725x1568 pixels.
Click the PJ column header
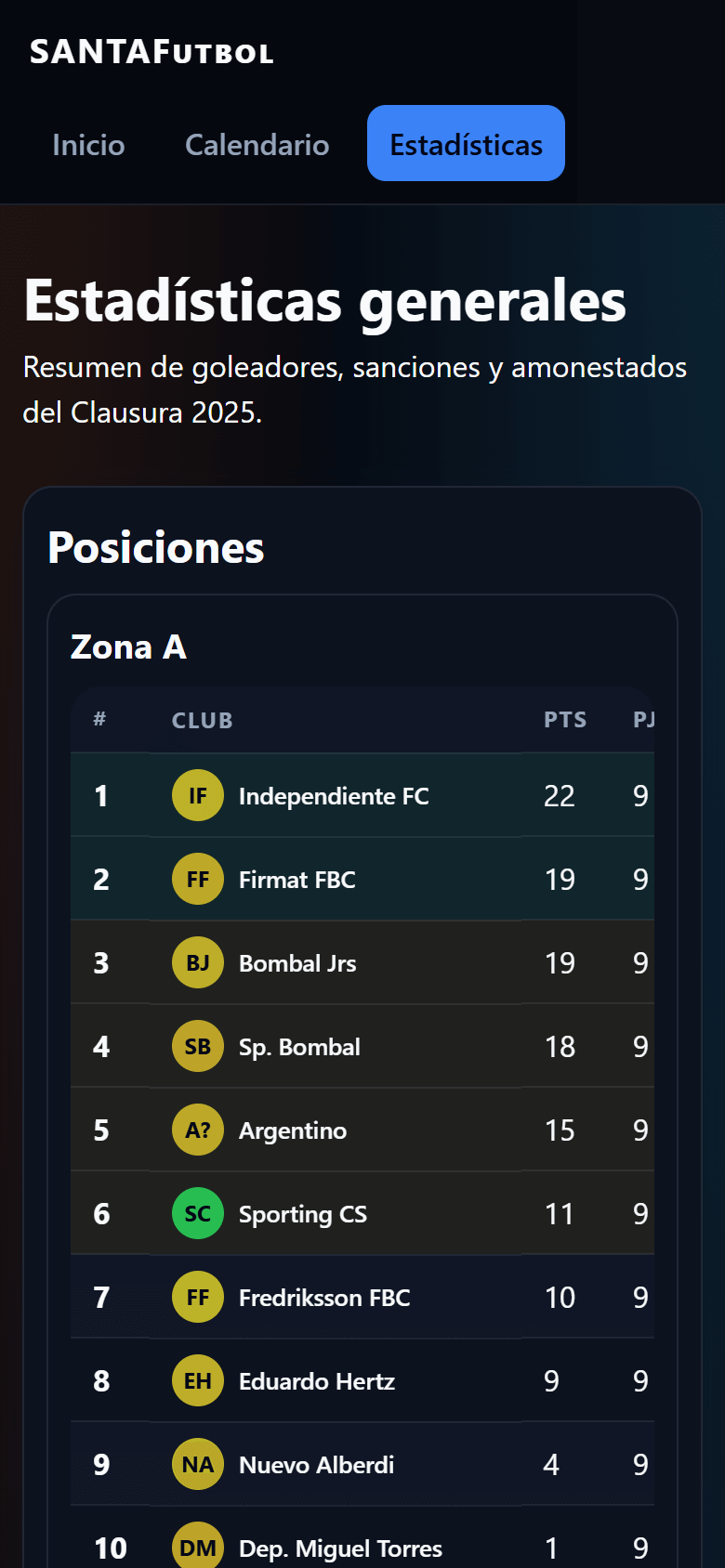646,720
